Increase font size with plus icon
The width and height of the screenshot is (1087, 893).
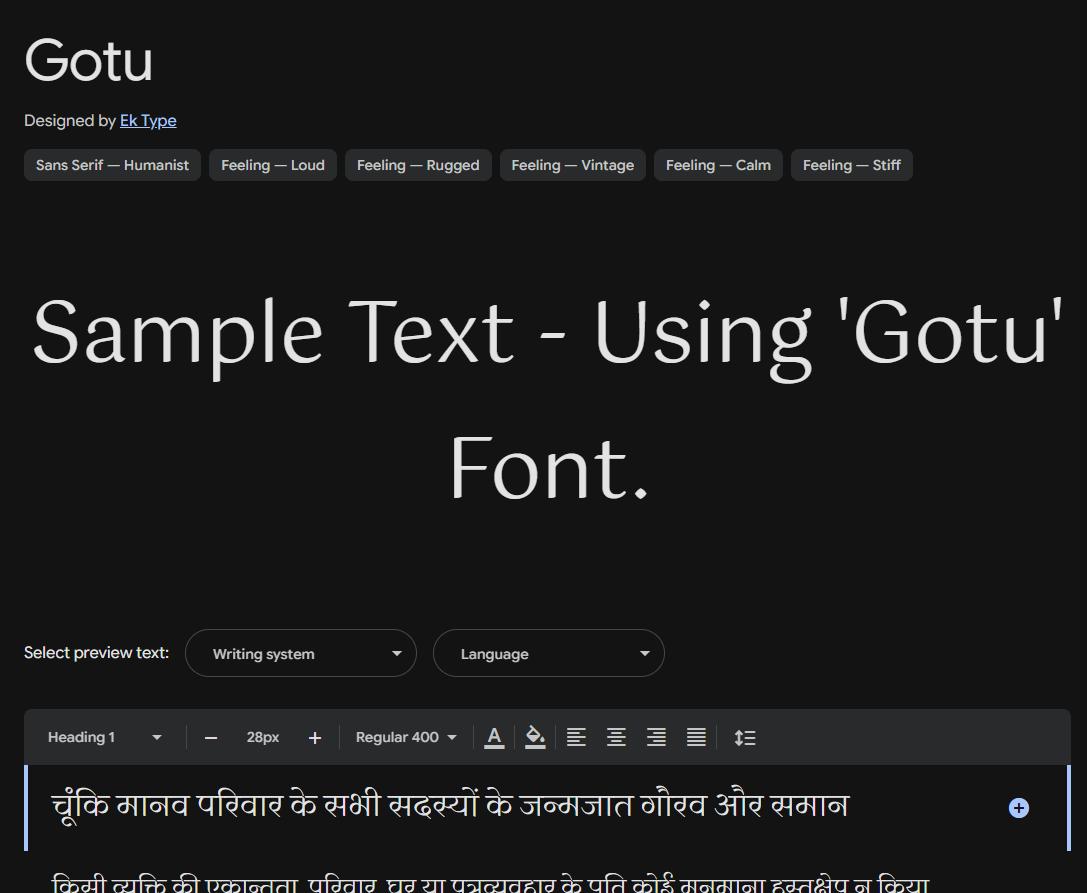click(x=315, y=738)
